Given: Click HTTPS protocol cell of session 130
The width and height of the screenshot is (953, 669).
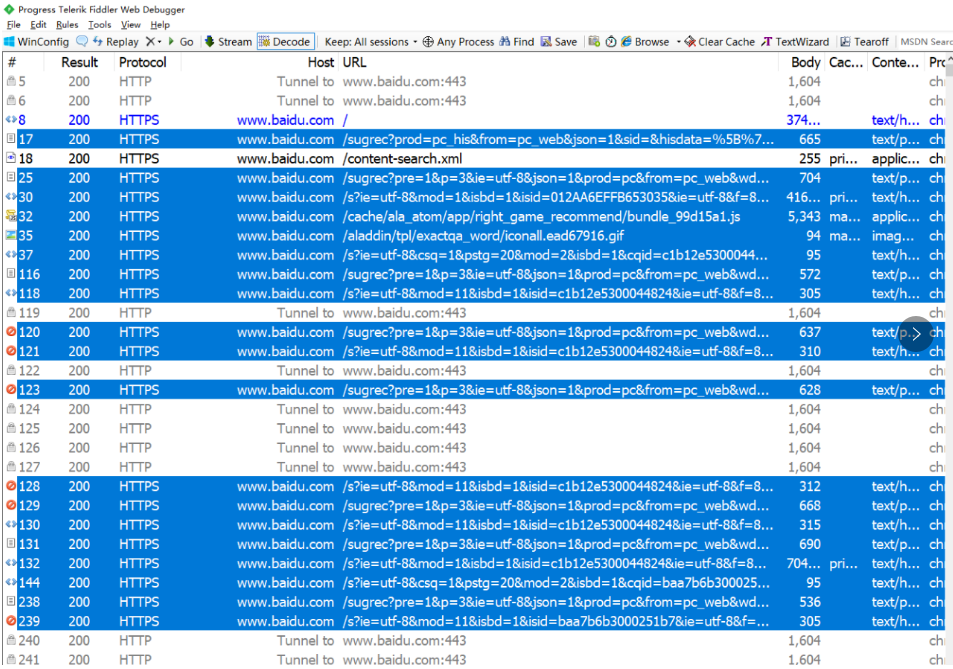Looking at the screenshot, I should tap(139, 525).
